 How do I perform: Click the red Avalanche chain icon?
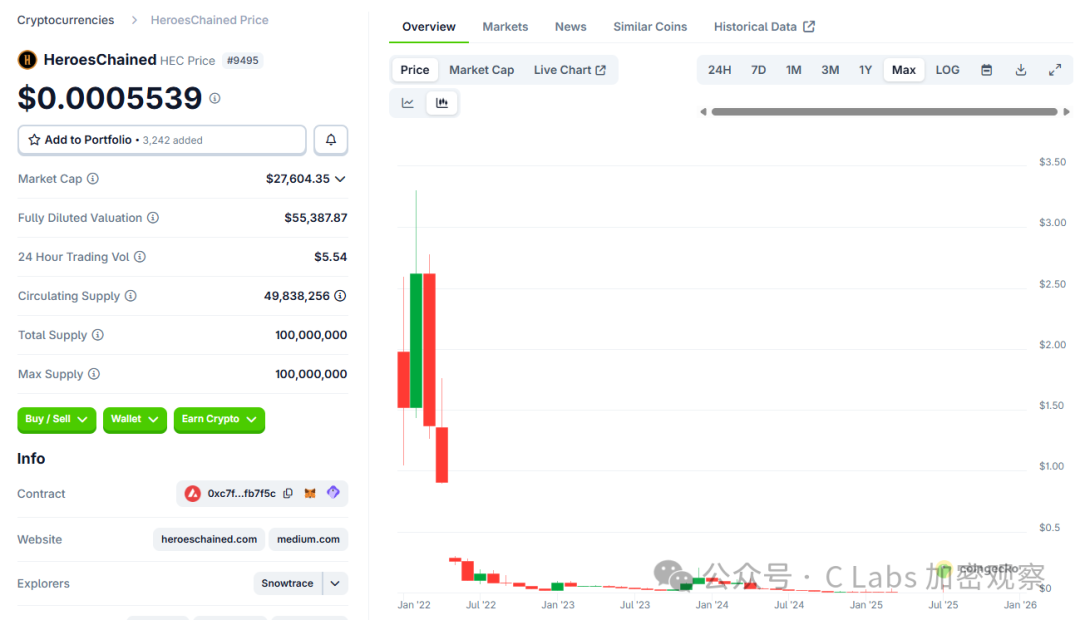click(192, 493)
